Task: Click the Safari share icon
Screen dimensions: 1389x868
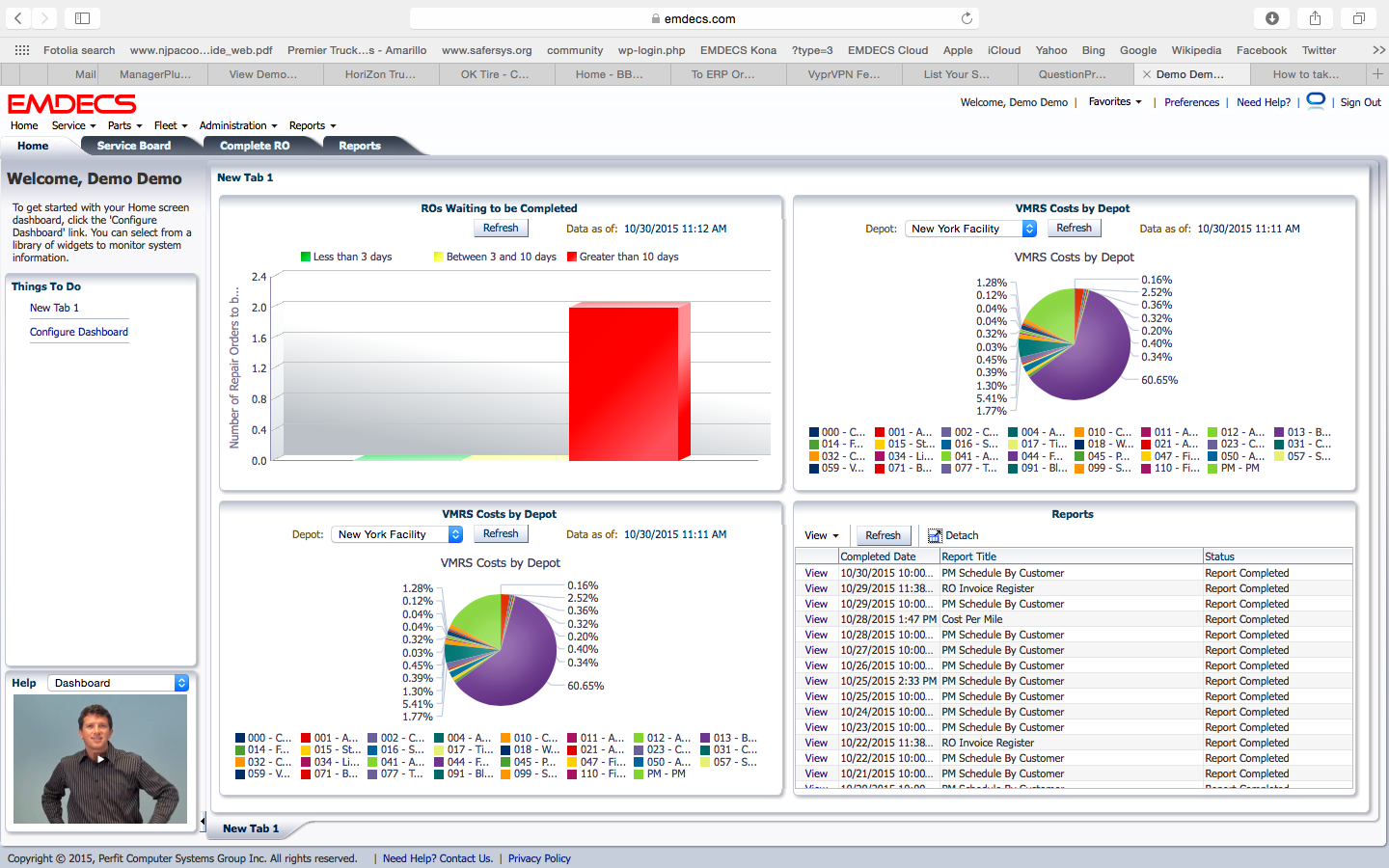Action: tap(1315, 18)
